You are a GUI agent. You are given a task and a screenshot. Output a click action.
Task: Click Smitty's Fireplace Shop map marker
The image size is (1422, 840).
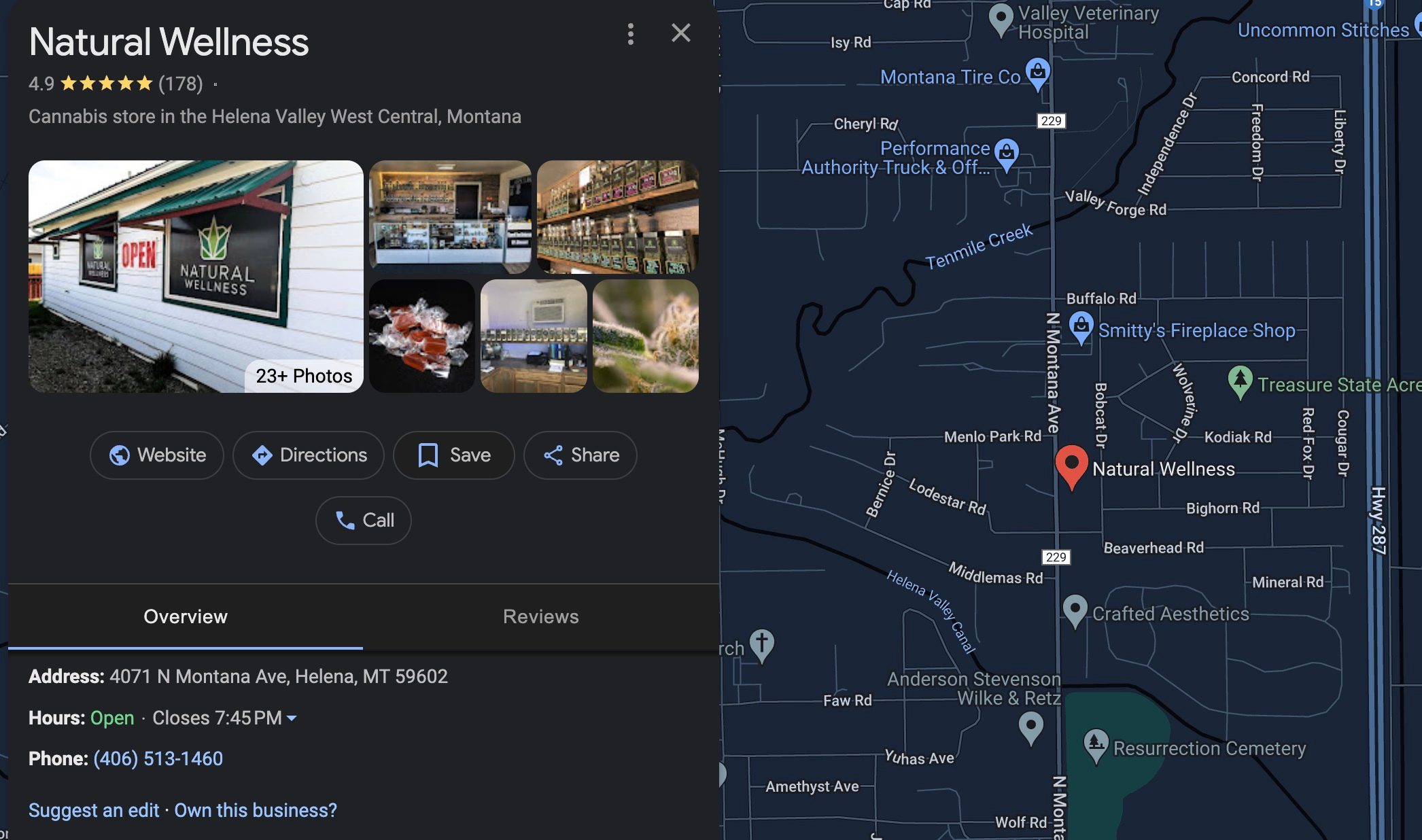[1081, 328]
